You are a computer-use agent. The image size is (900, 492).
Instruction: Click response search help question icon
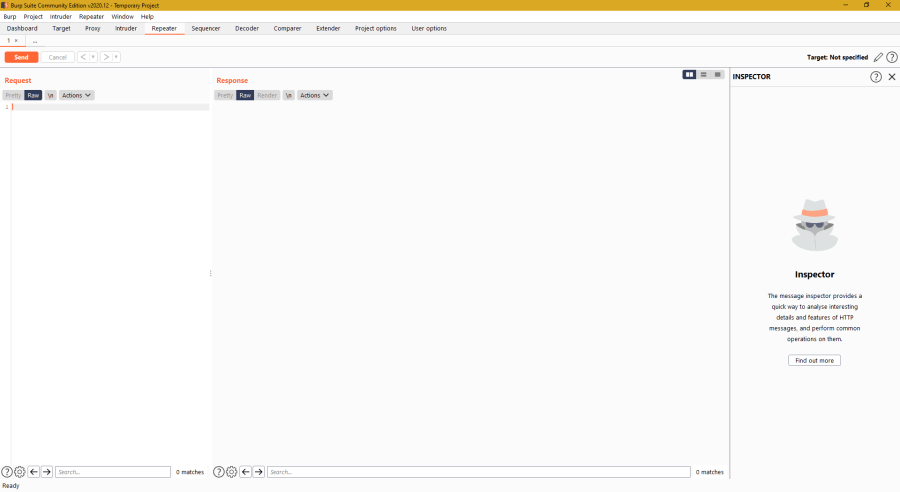pyautogui.click(x=219, y=472)
